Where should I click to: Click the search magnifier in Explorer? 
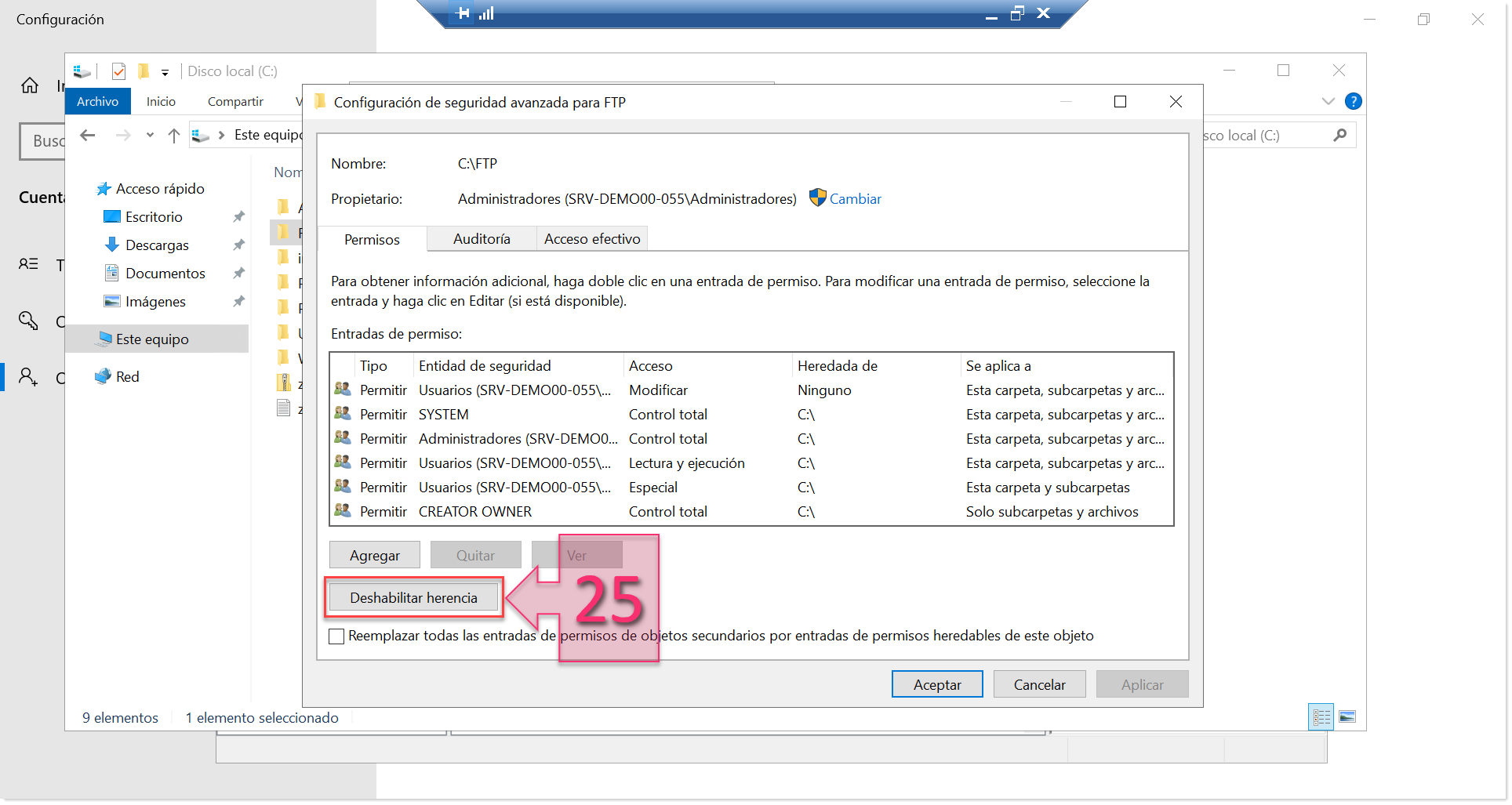(1340, 135)
